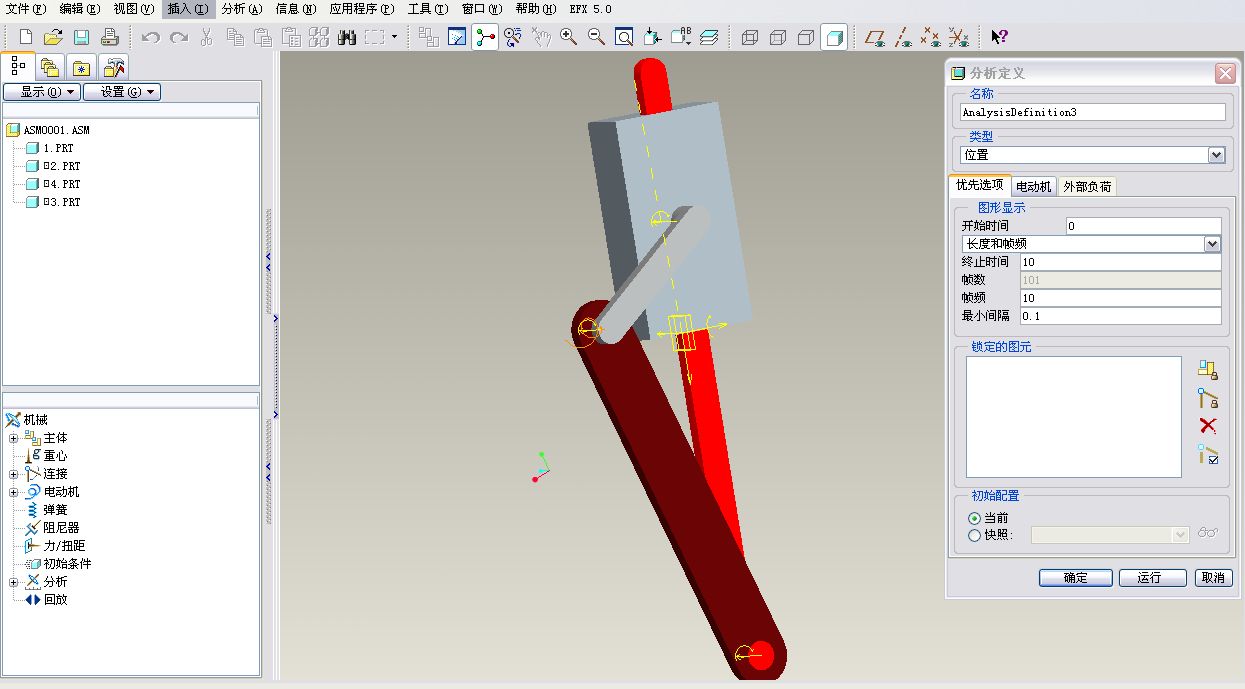1245x689 pixels.
Task: Expand the 连接 tree node
Action: pyautogui.click(x=14, y=474)
